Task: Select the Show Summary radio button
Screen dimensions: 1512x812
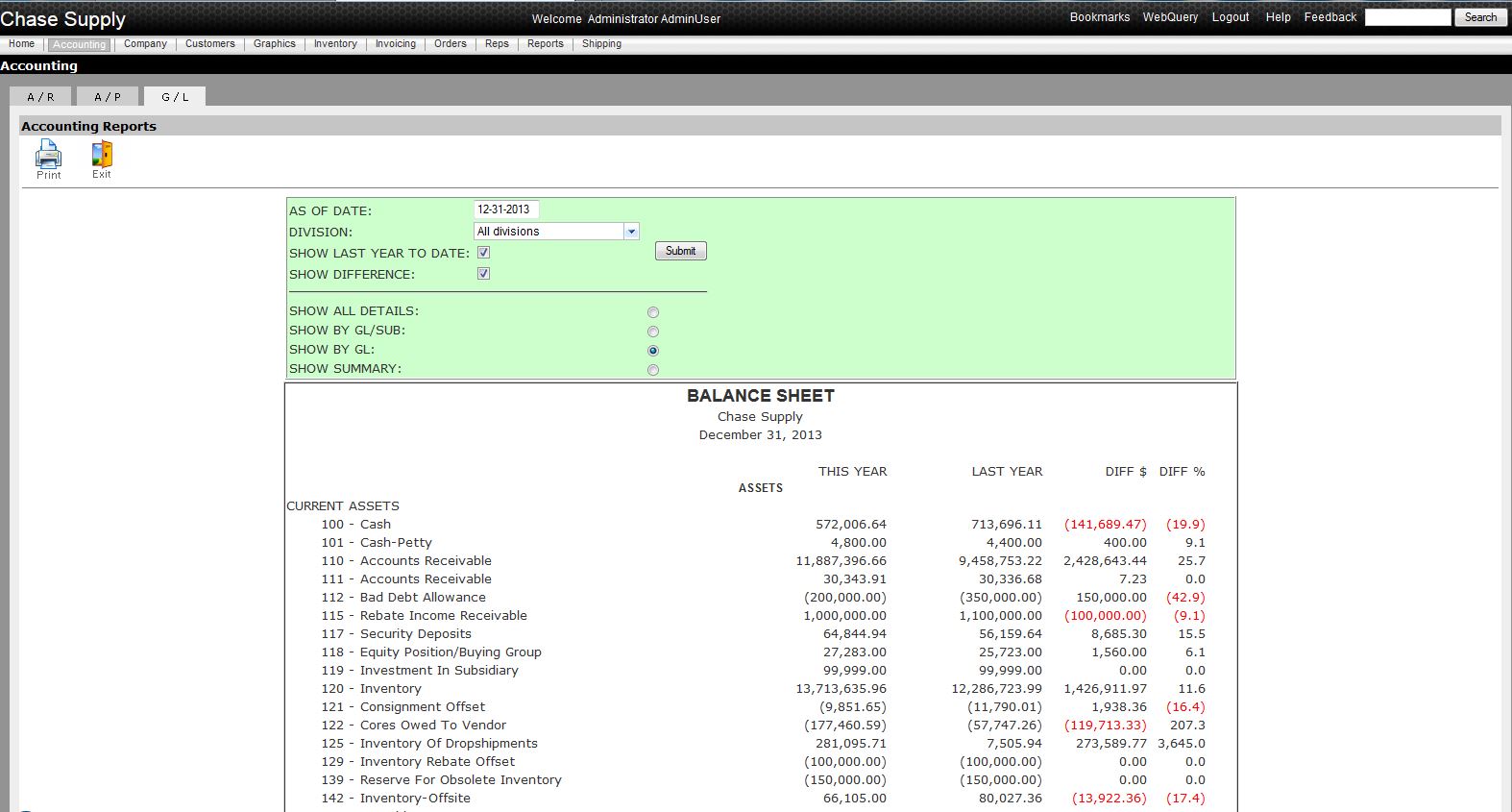Action: (x=653, y=370)
